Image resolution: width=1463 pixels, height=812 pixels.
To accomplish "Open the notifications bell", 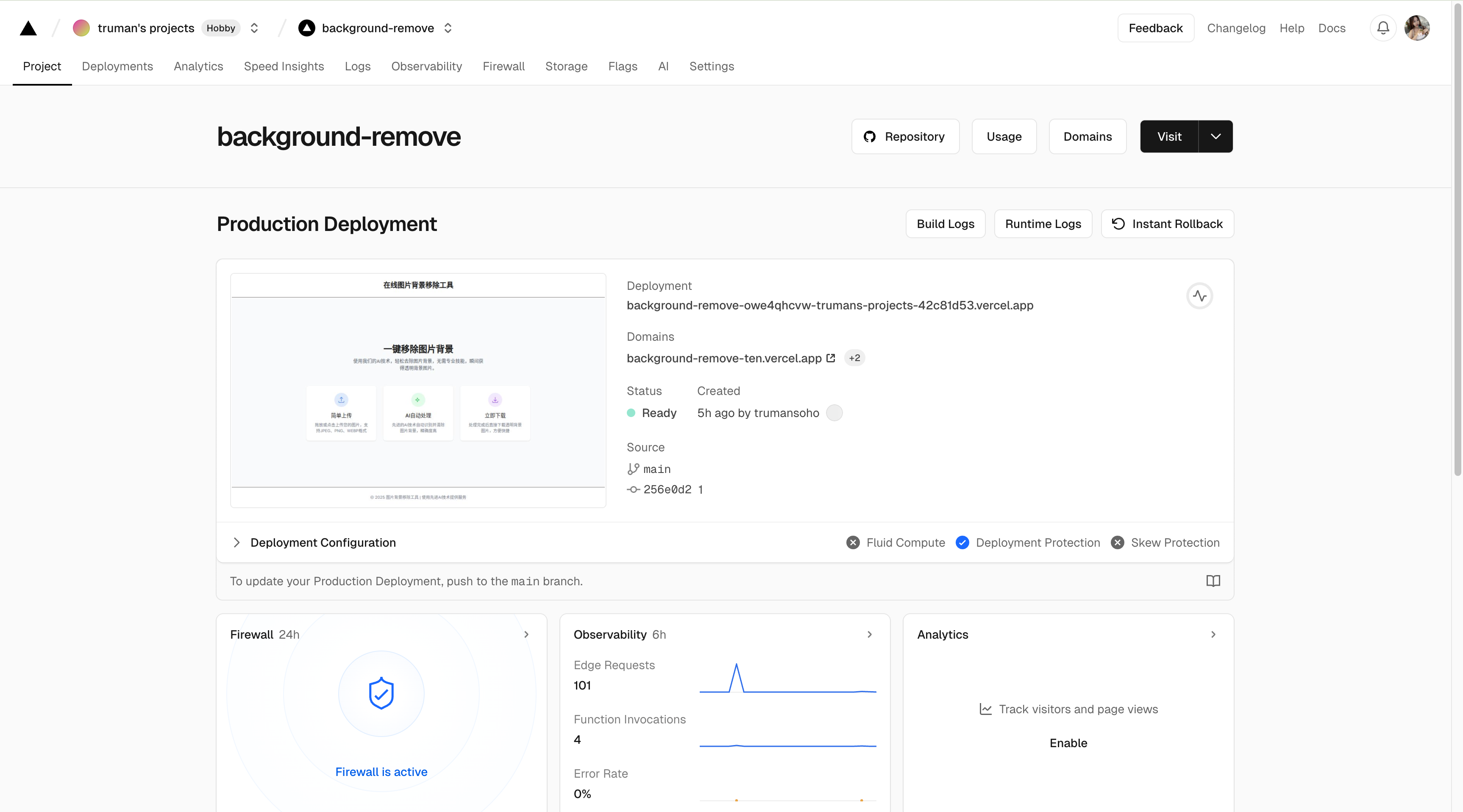I will [1383, 28].
